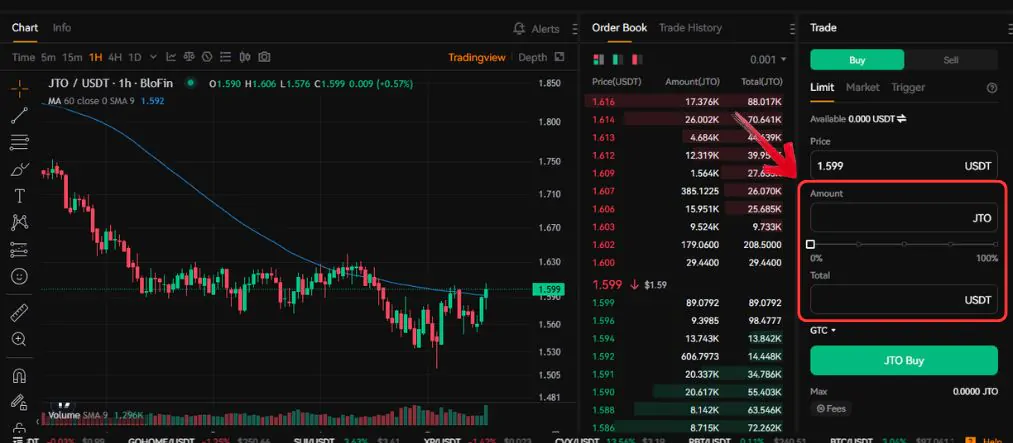Screen dimensions: 1013x443
Task: Switch chart to Tradingview mode
Action: [x=477, y=57]
